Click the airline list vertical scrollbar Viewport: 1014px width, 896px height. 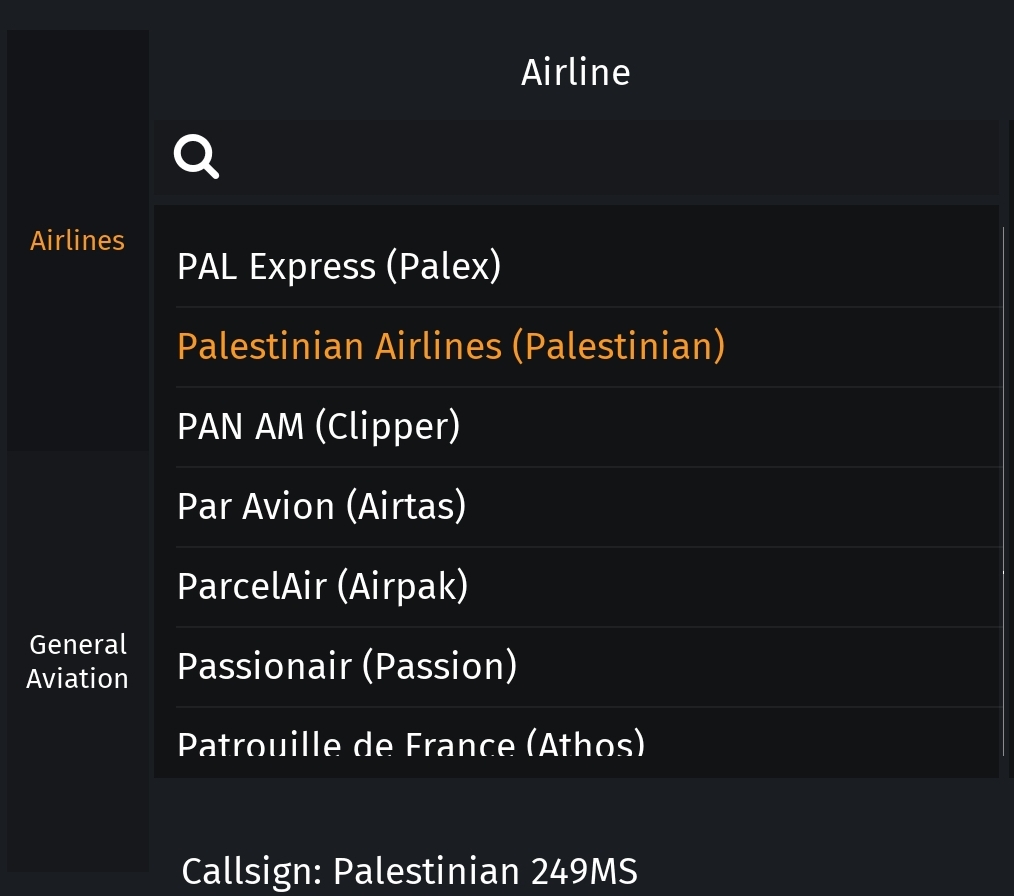point(1003,400)
